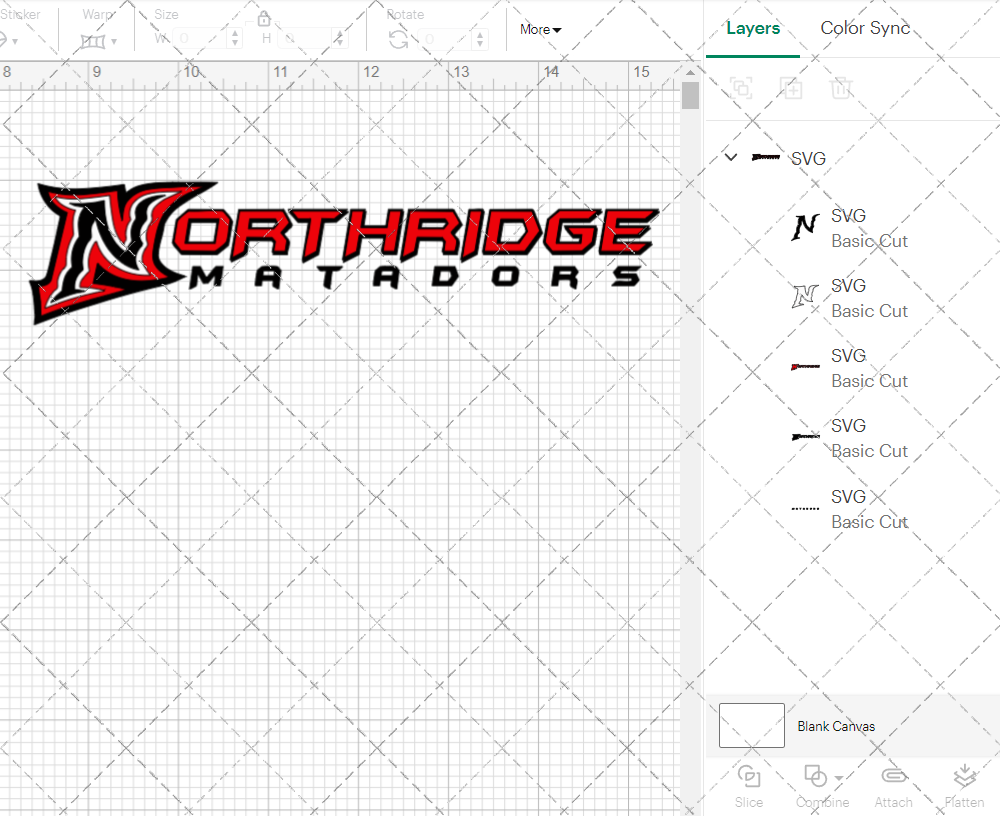The image size is (1000, 816).
Task: Click the Duplicate layer icon
Action: pyautogui.click(x=791, y=87)
